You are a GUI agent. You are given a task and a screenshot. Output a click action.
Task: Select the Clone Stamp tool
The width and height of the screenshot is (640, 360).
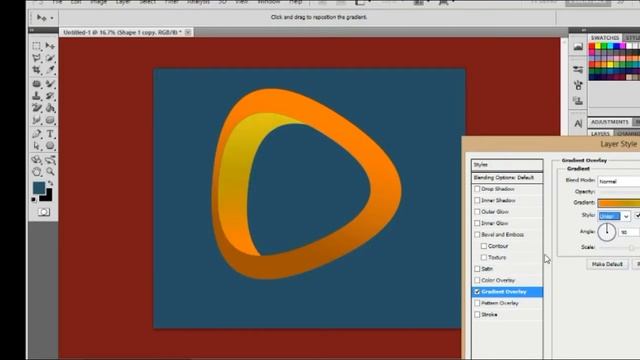(37, 96)
